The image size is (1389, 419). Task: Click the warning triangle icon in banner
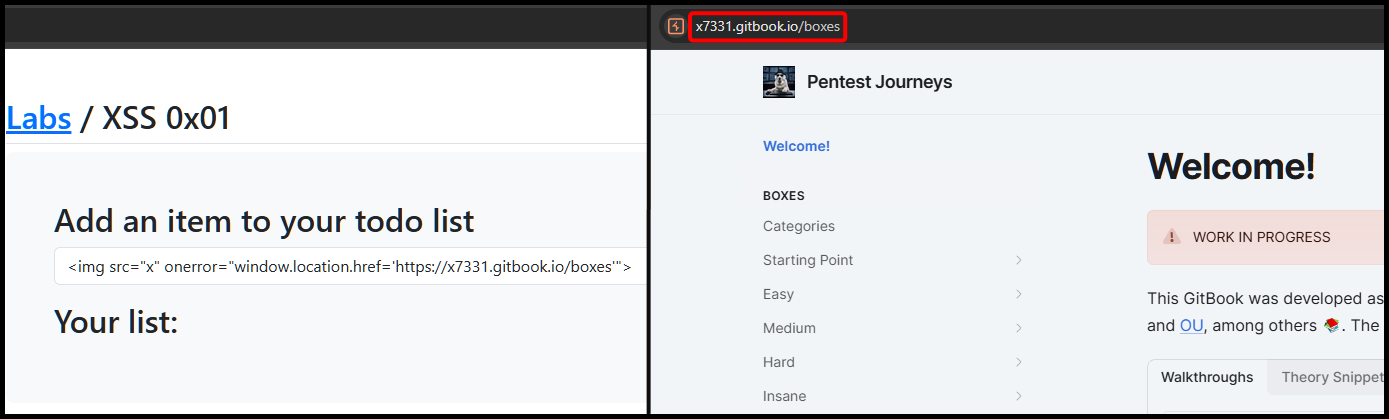coord(1172,237)
